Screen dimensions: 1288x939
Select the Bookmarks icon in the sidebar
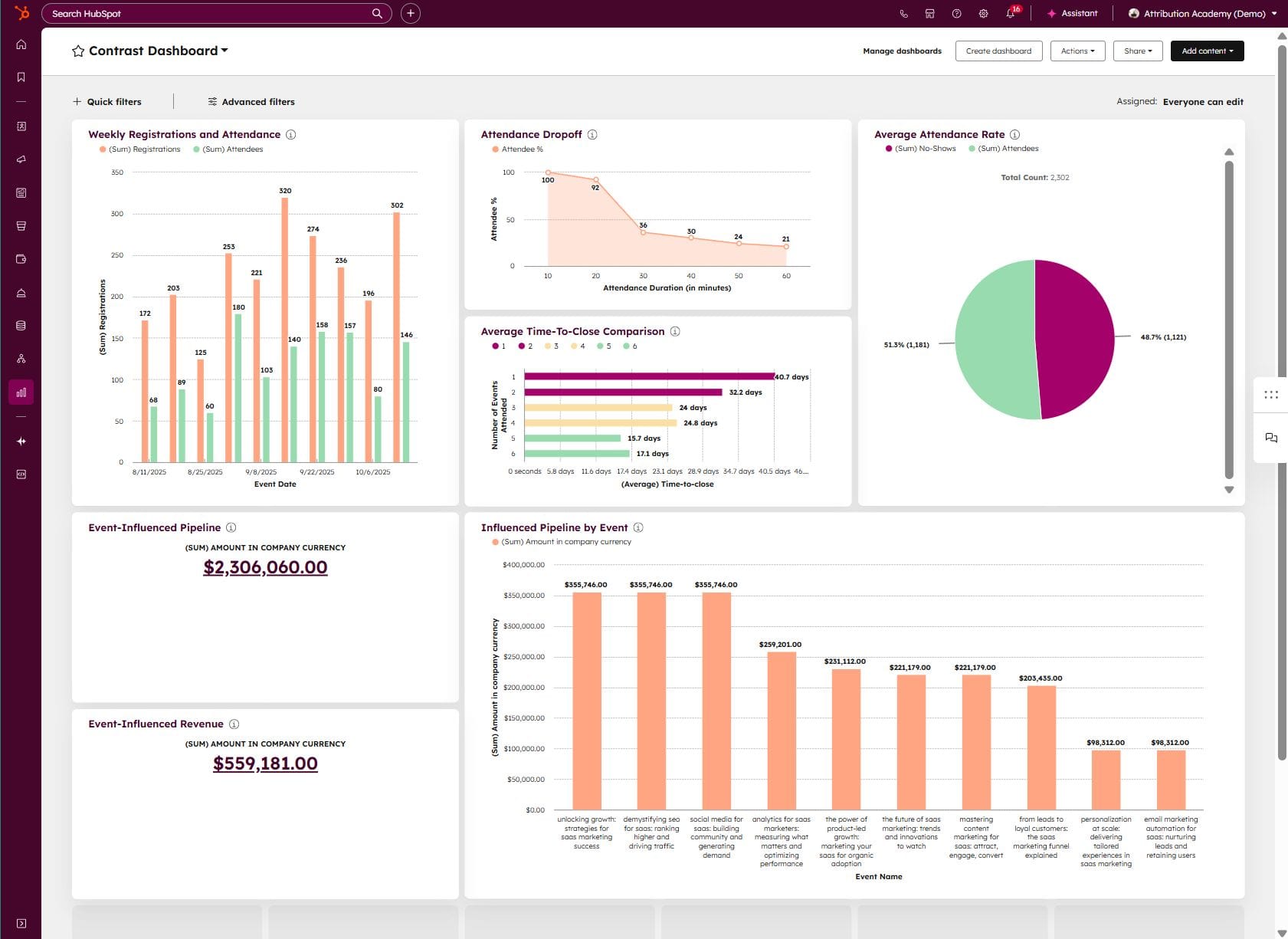21,77
